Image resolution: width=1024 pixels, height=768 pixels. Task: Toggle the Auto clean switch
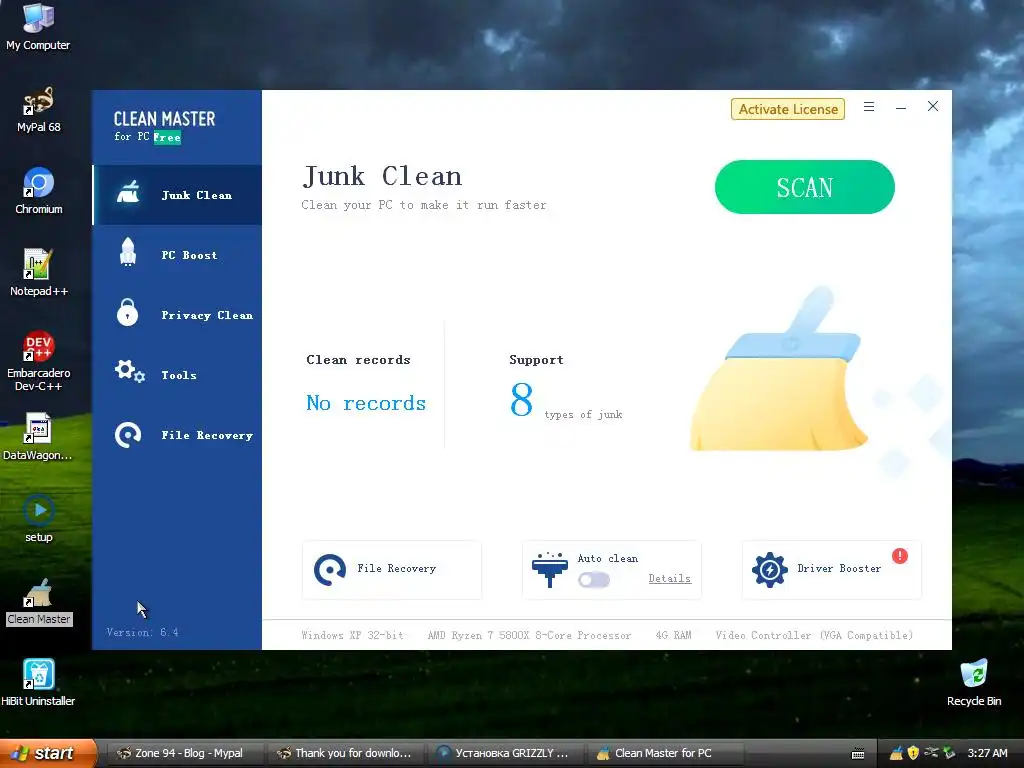pos(594,580)
